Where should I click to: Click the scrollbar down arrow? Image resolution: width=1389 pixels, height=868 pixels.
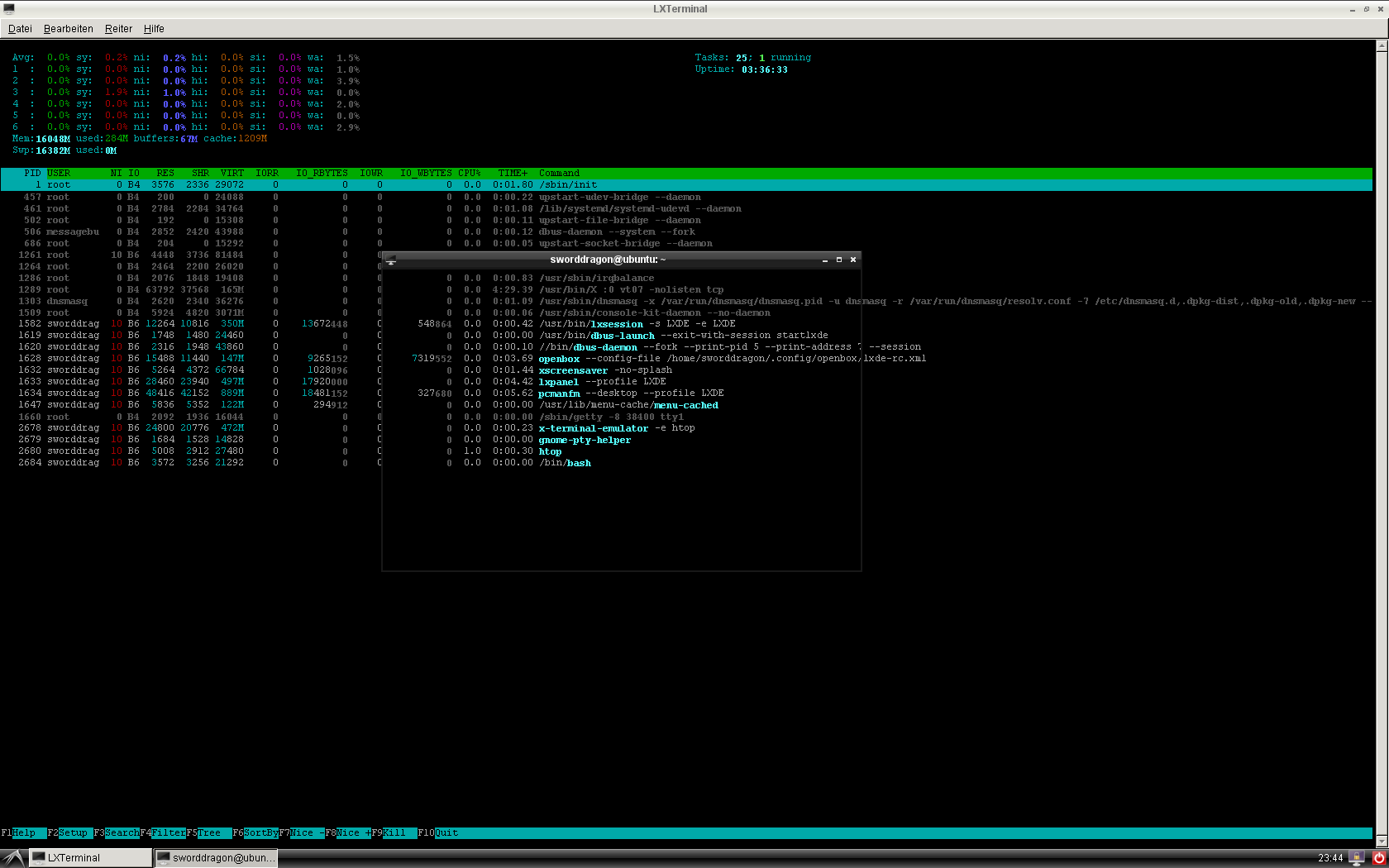tap(1381, 842)
